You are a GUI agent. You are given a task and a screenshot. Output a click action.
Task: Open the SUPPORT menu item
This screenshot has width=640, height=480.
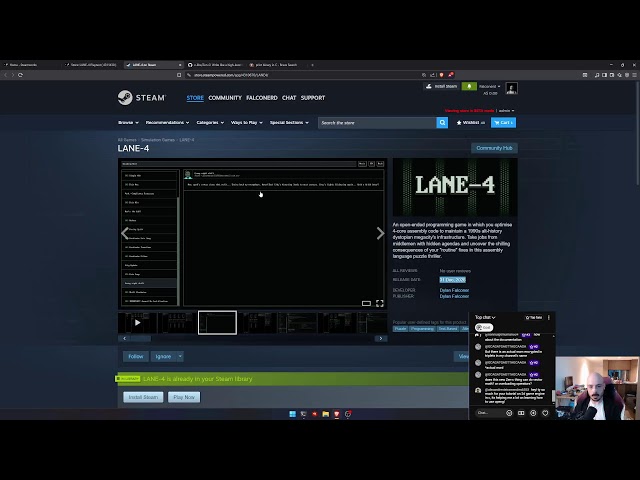pyautogui.click(x=313, y=98)
